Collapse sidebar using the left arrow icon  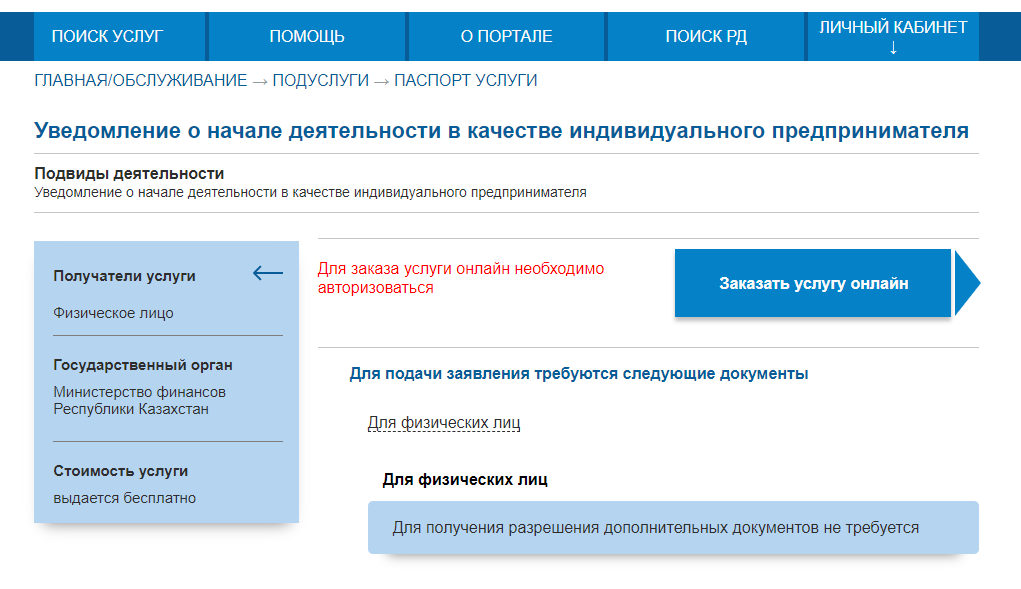[x=268, y=273]
